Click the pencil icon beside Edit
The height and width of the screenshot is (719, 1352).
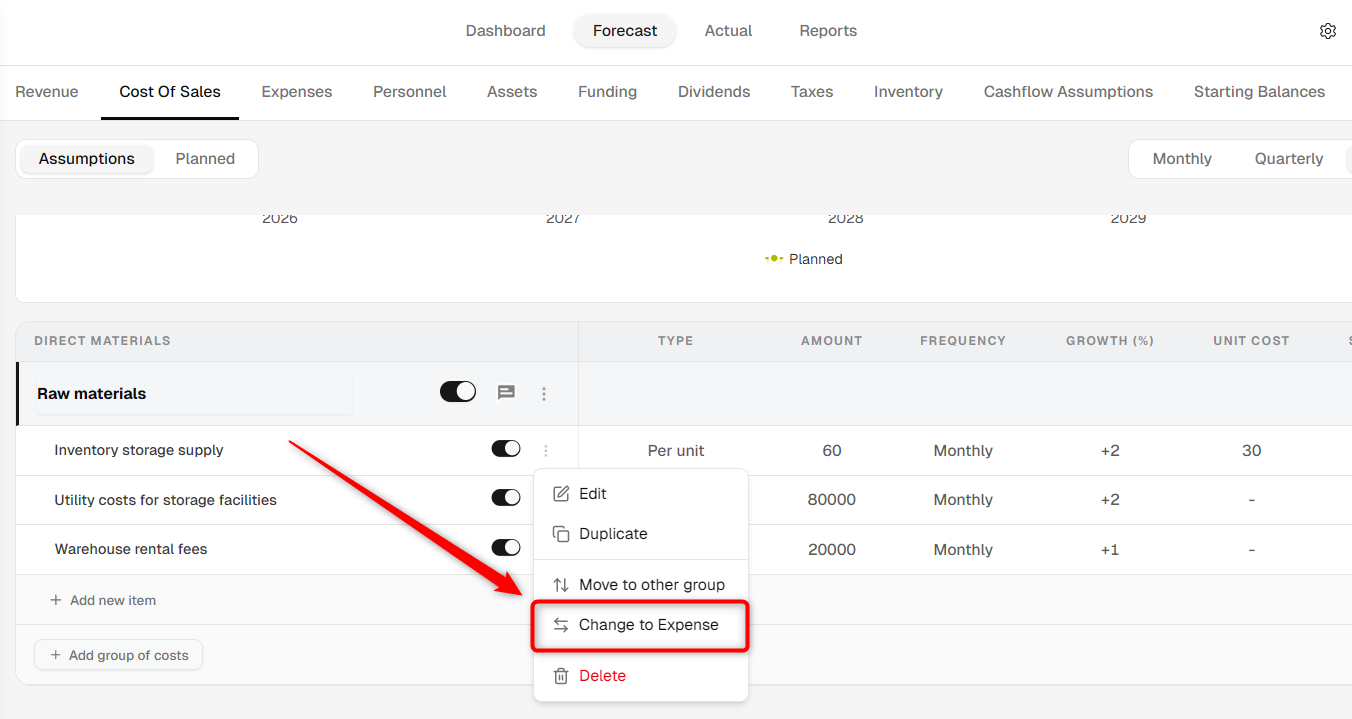561,494
